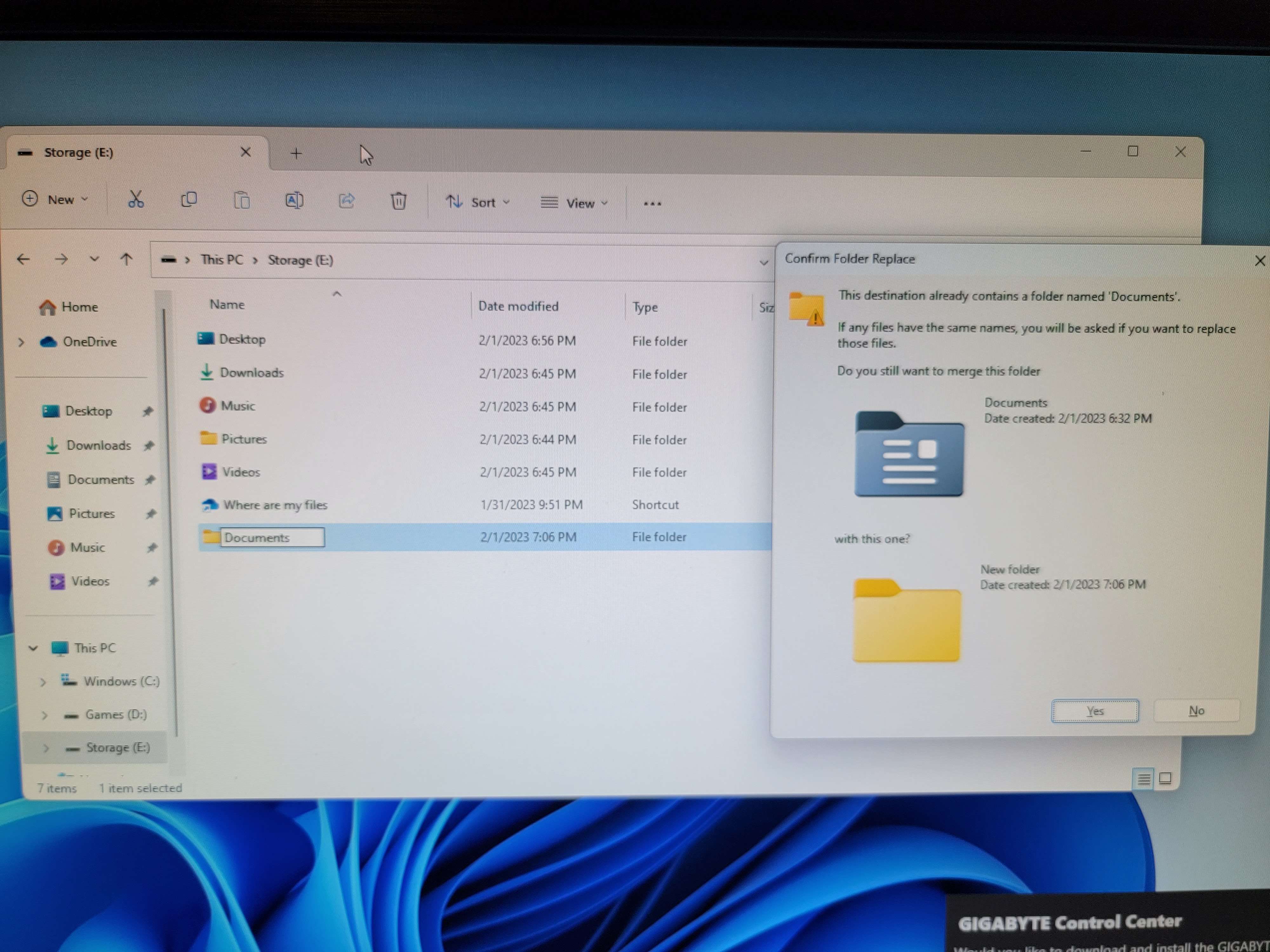This screenshot has width=1270, height=952.
Task: Close the Storage (E:) tab
Action: pos(245,152)
